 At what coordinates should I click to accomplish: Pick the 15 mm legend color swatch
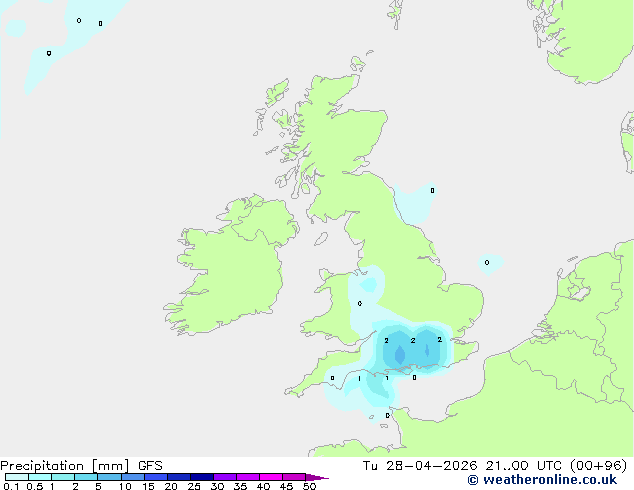coord(155,477)
